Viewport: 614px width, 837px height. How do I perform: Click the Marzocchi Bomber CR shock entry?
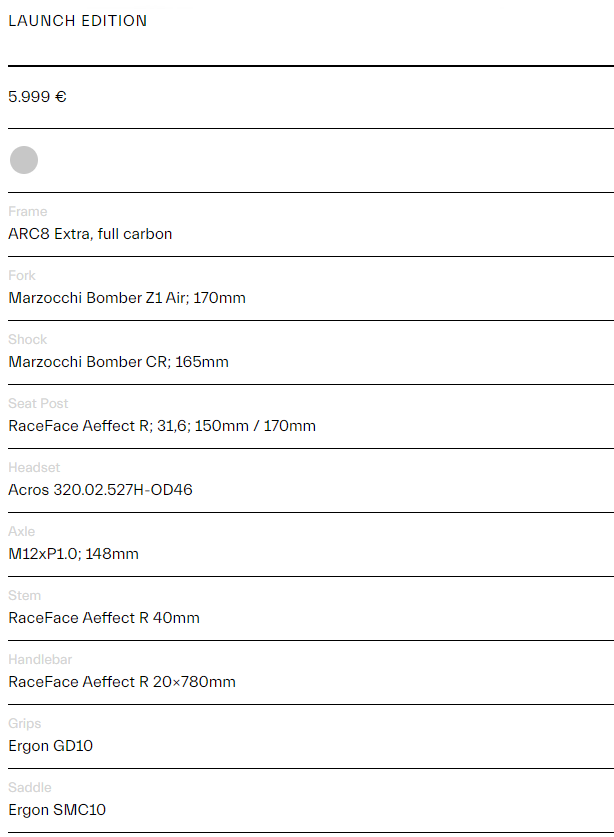coord(119,362)
